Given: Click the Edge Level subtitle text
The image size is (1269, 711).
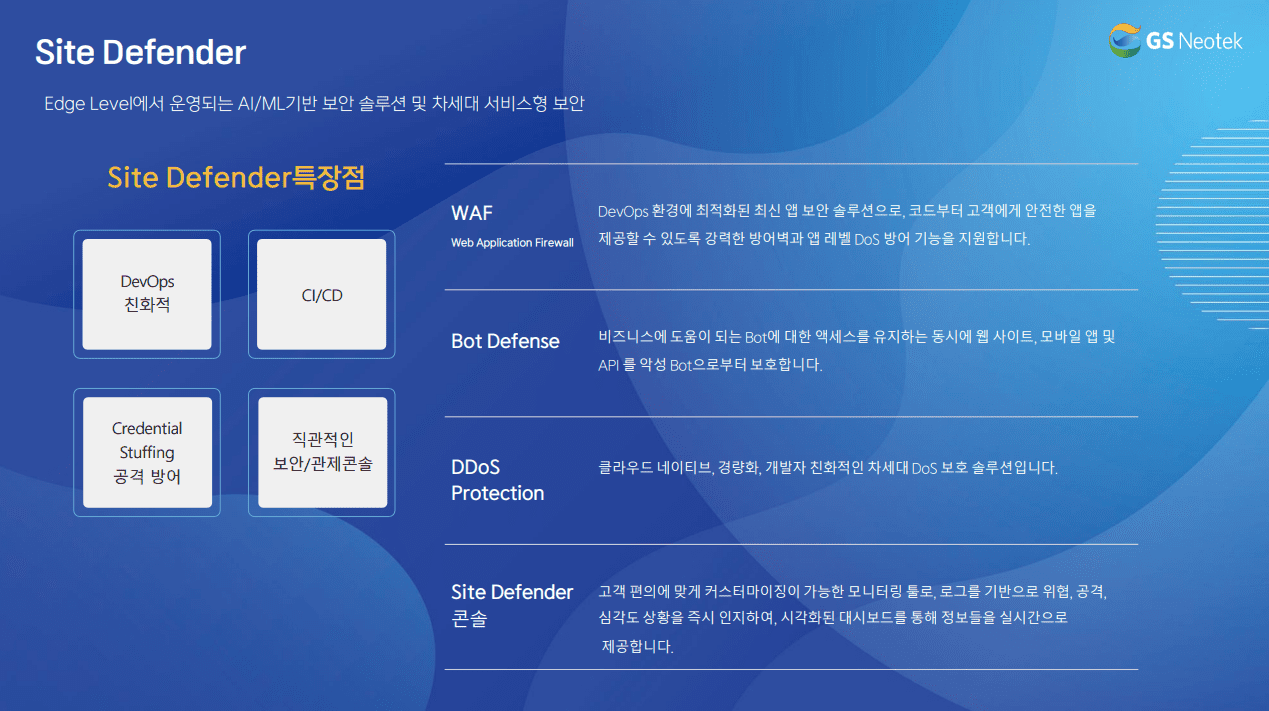Looking at the screenshot, I should coord(314,104).
